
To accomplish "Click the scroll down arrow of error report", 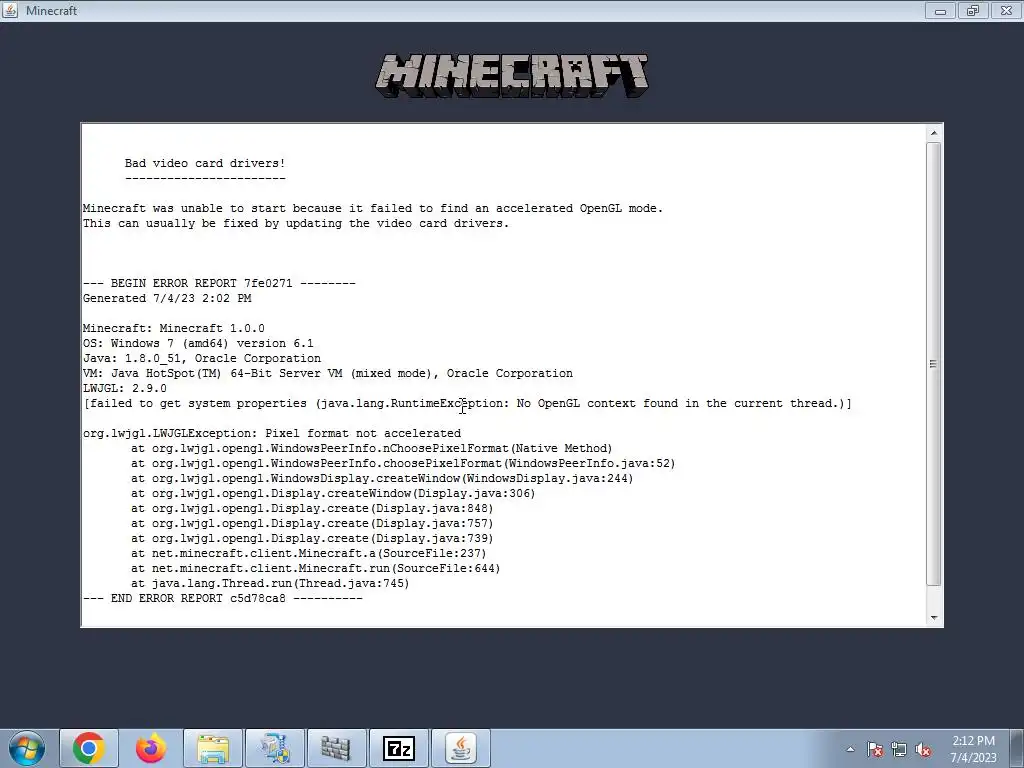I will coord(934,618).
